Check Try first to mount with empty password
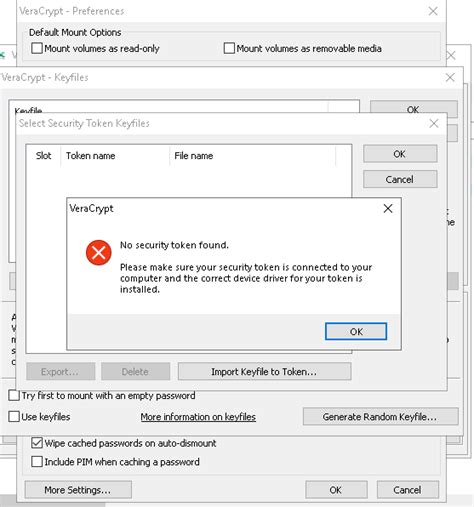This screenshot has height=507, width=474. coord(14,396)
